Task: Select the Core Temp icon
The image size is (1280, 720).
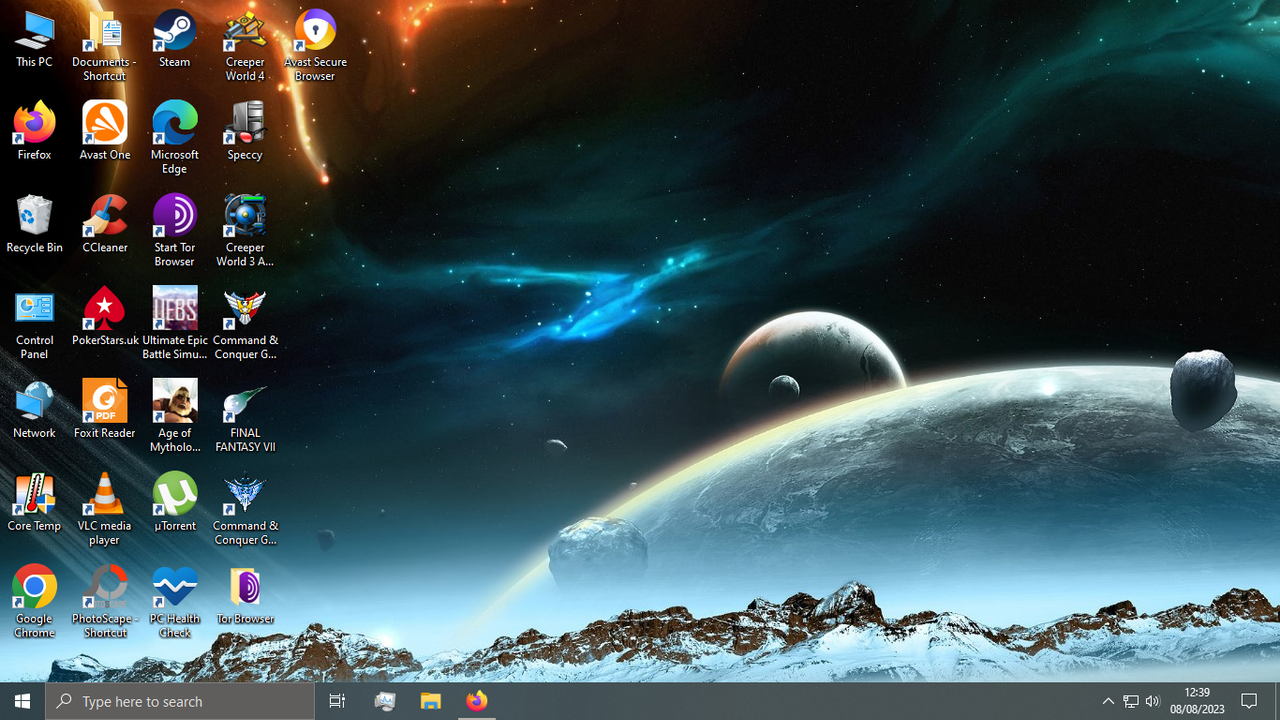Action: coord(34,503)
